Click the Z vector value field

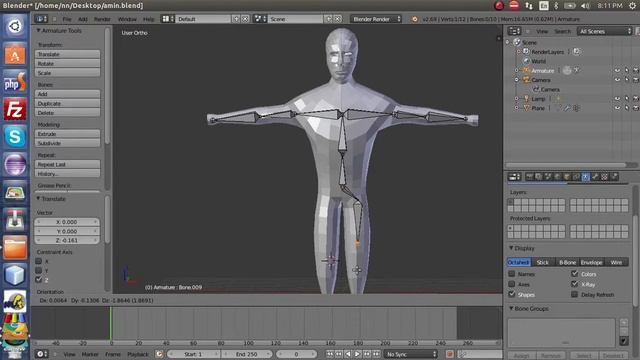click(67, 240)
